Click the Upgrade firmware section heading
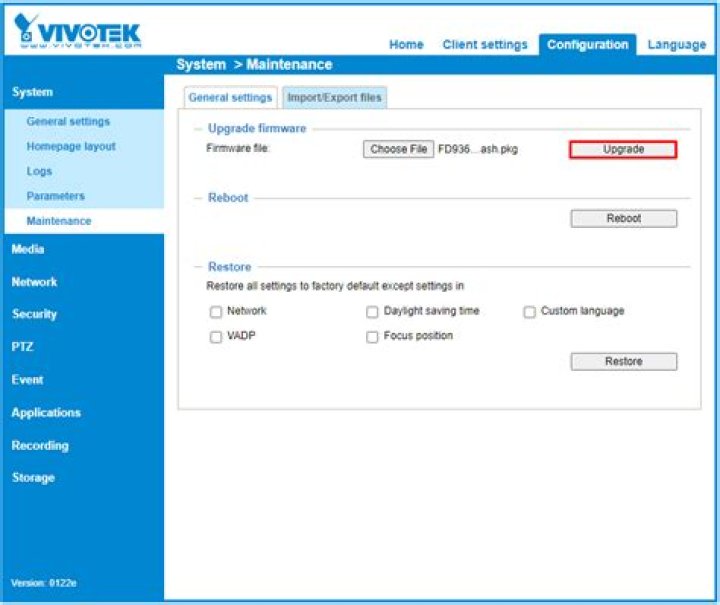The image size is (720, 605). (x=257, y=128)
